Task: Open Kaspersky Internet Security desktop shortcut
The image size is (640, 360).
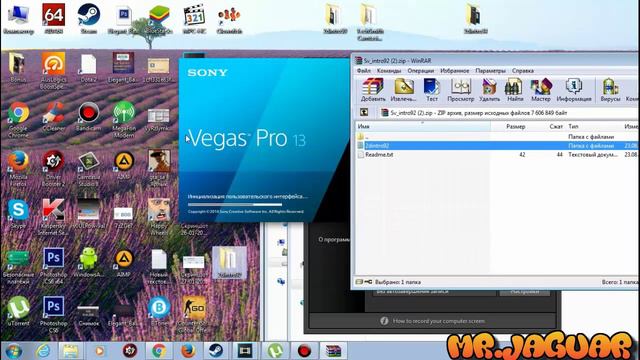Action: (53, 217)
